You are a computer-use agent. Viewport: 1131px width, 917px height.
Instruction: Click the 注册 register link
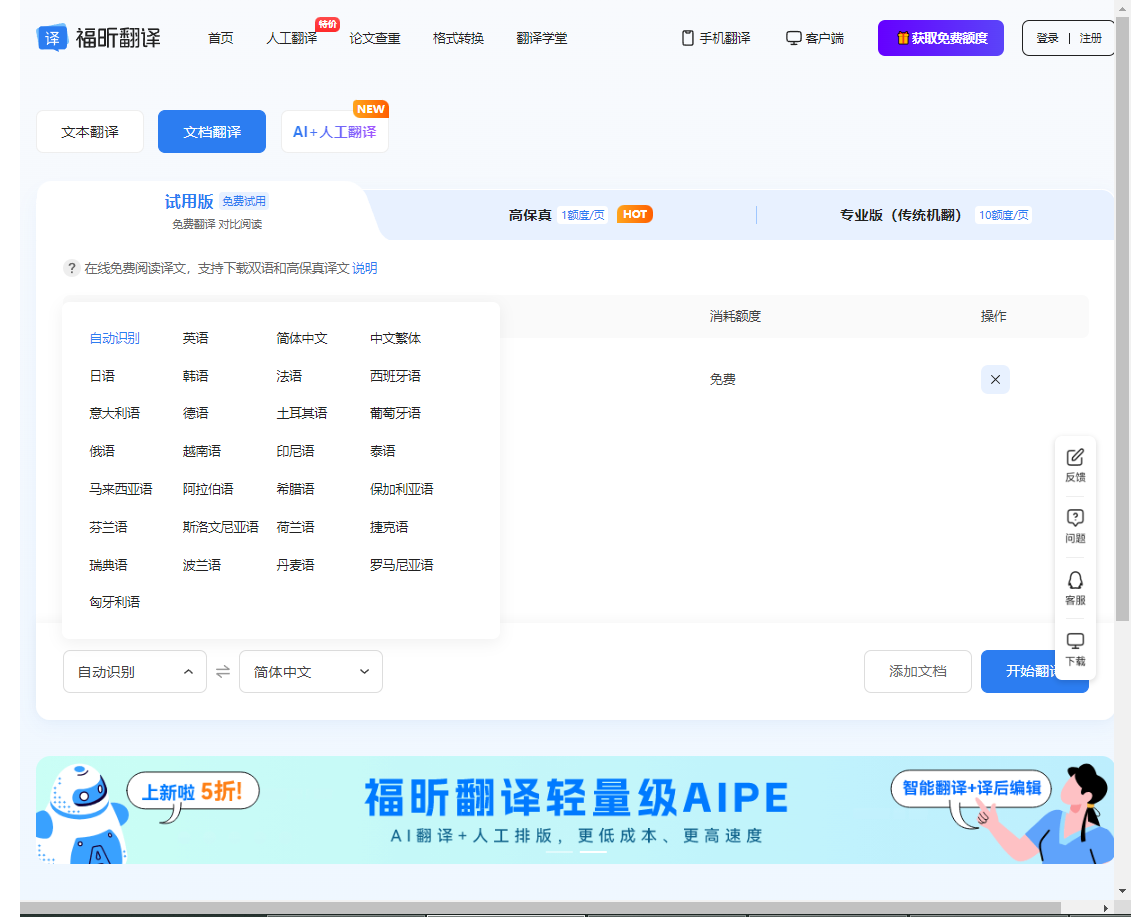pos(1091,38)
